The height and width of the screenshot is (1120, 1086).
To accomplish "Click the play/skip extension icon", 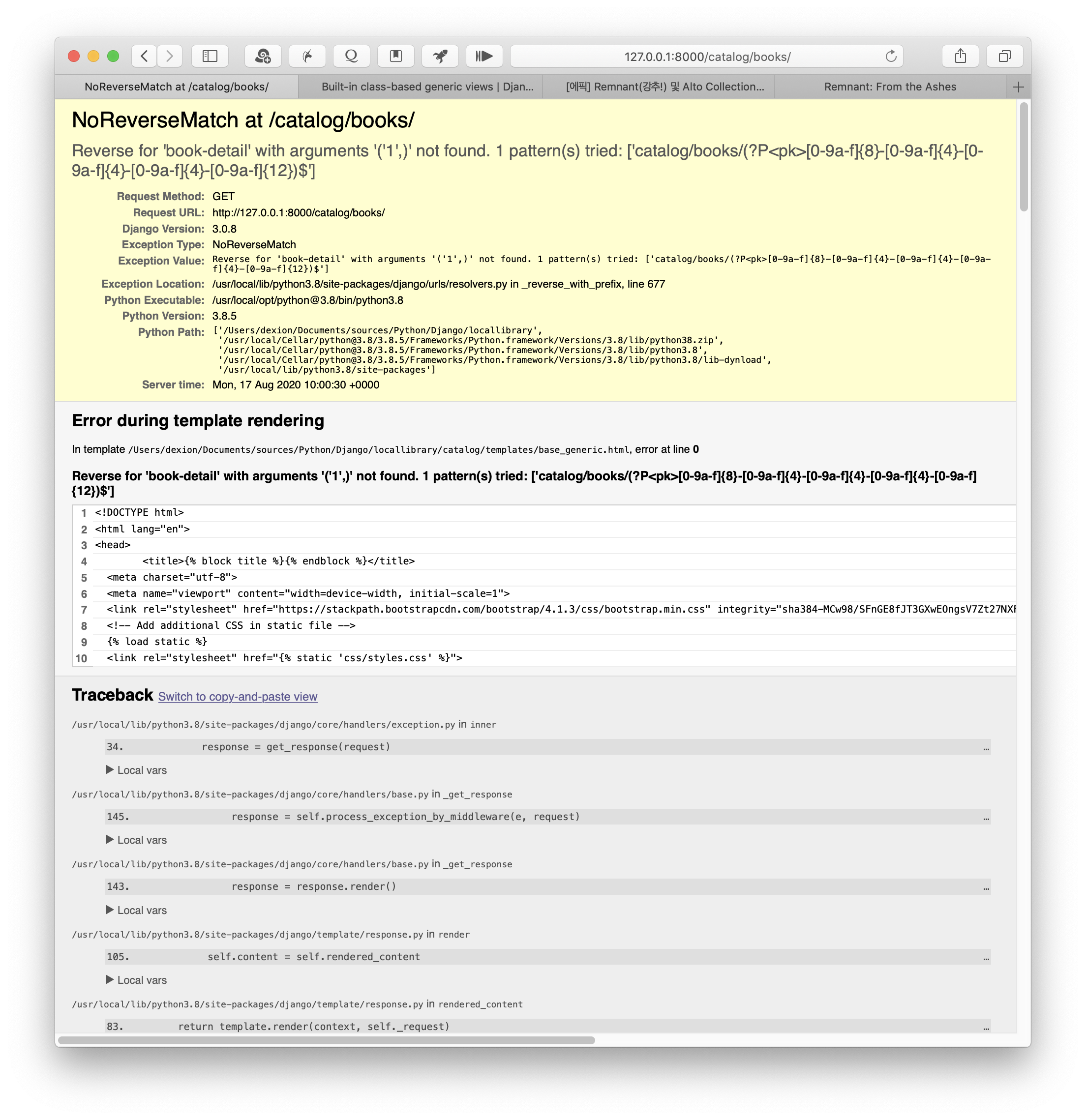I will [484, 56].
